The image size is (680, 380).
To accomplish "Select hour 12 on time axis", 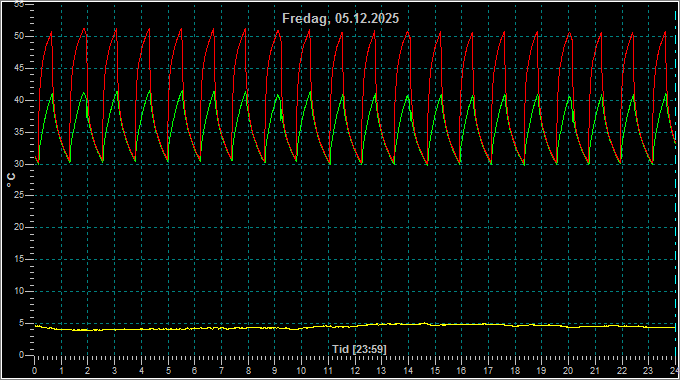I will [x=355, y=371].
